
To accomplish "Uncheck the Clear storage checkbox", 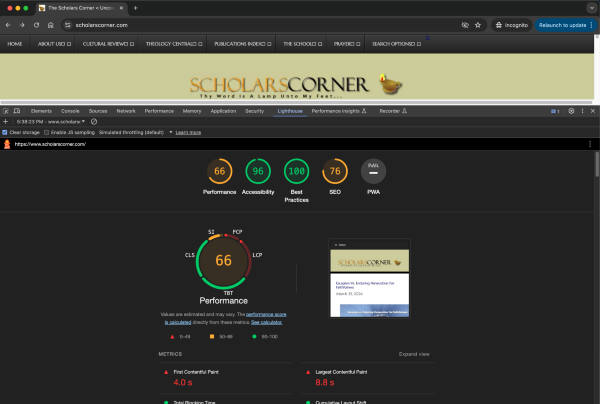I will [5, 132].
